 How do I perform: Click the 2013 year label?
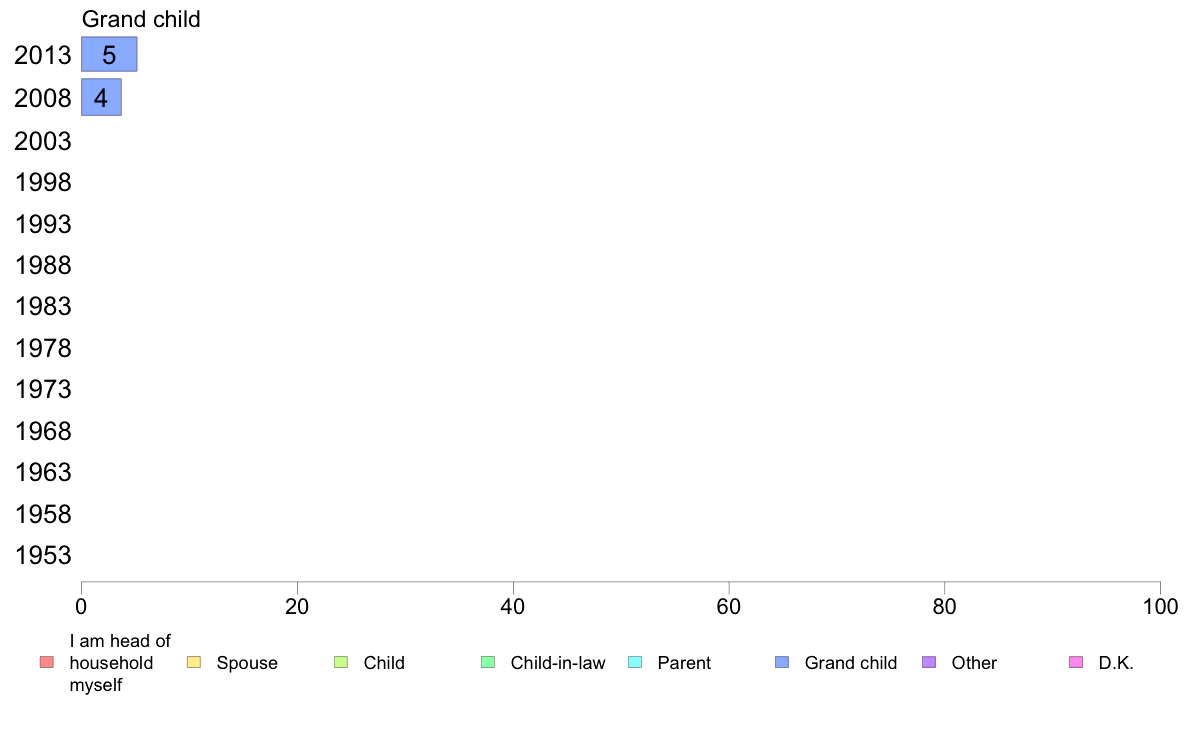tap(42, 55)
